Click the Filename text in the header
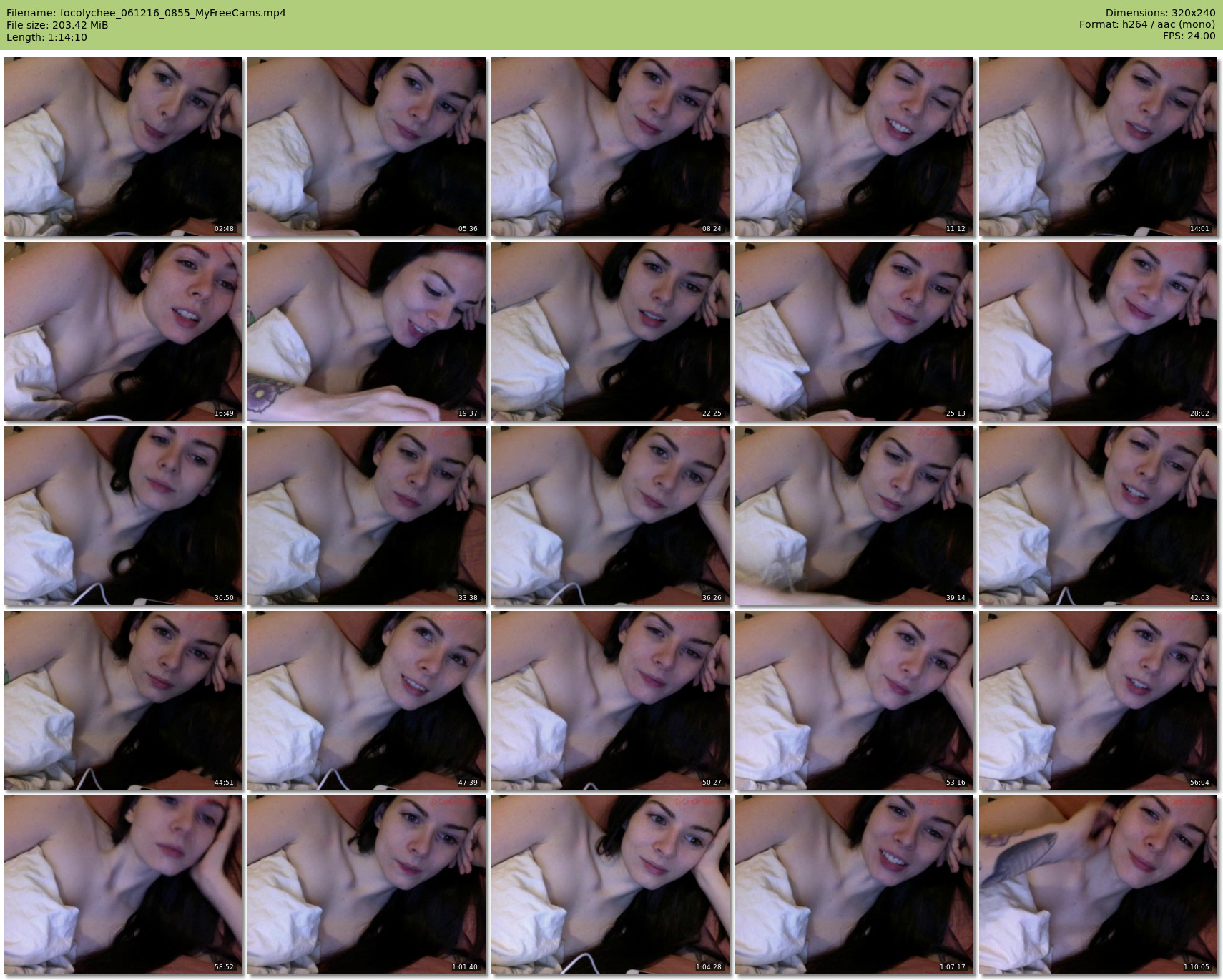The image size is (1223, 980). click(x=146, y=13)
